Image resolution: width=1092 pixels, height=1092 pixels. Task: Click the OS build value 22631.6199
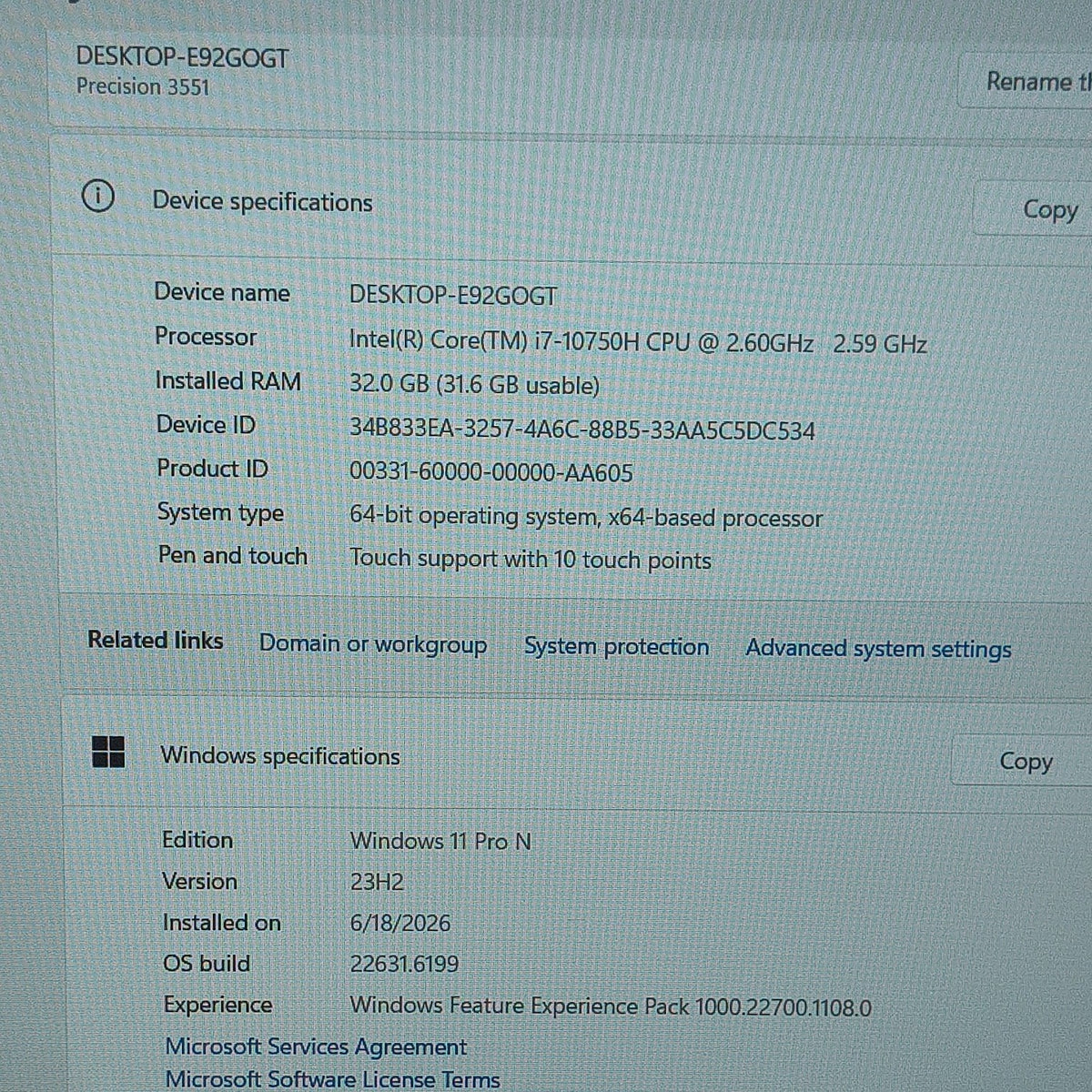(x=404, y=964)
